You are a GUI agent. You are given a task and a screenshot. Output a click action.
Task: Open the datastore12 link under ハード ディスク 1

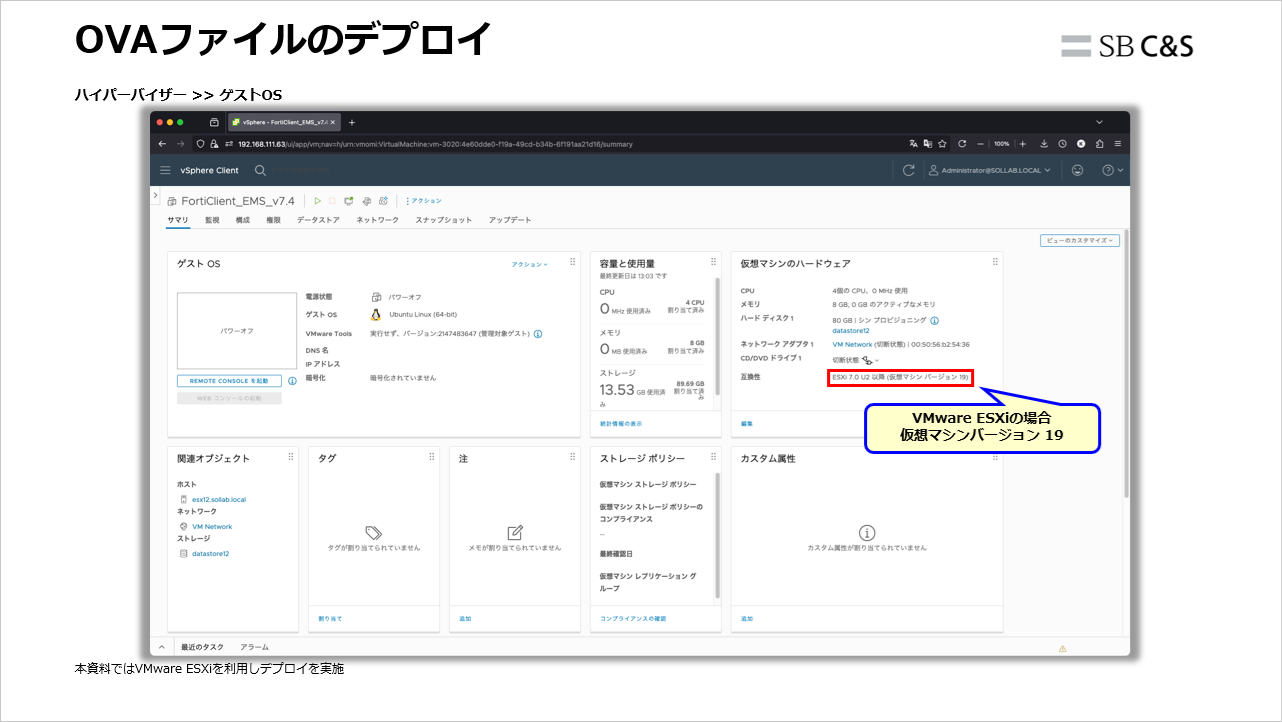pyautogui.click(x=851, y=330)
